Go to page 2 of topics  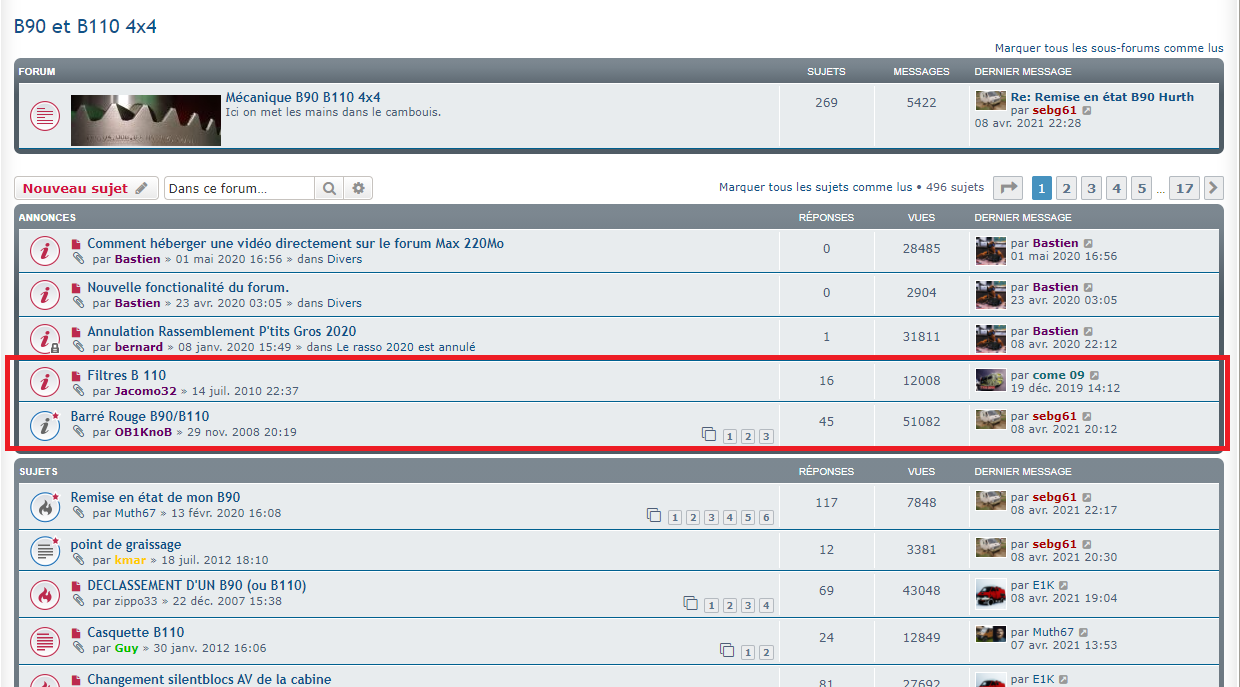pyautogui.click(x=1067, y=188)
